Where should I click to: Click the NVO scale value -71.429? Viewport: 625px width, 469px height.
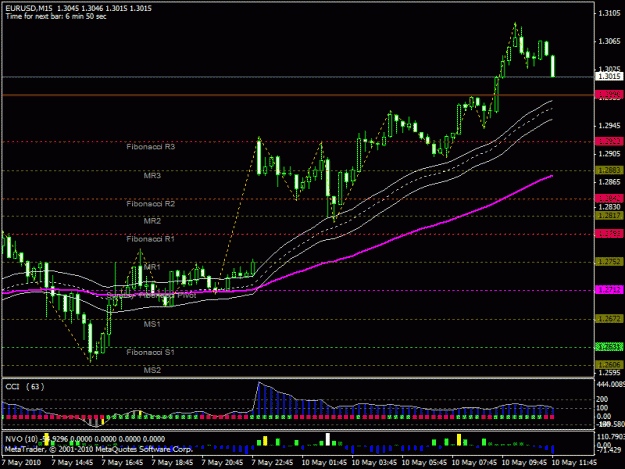point(609,450)
